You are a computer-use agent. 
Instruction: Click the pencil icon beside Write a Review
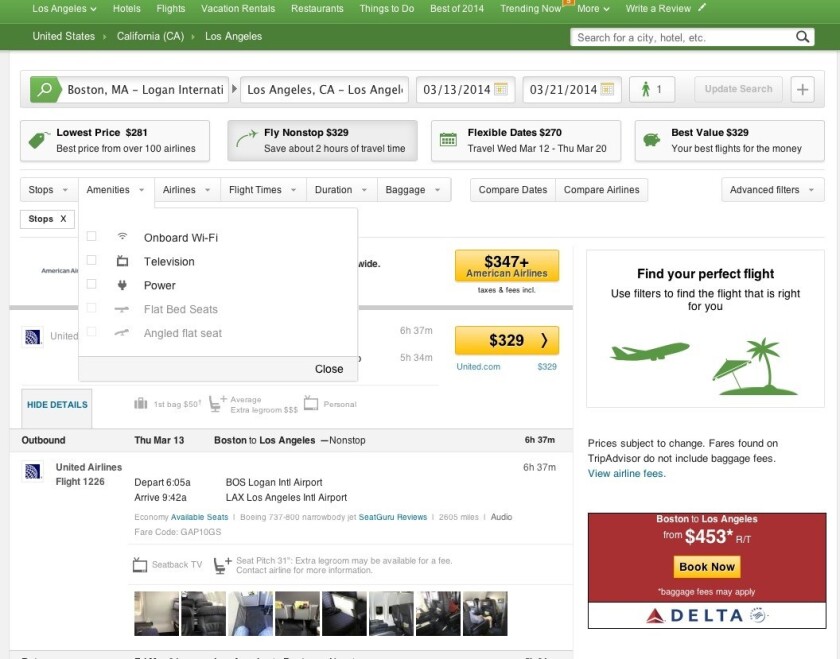pyautogui.click(x=702, y=8)
